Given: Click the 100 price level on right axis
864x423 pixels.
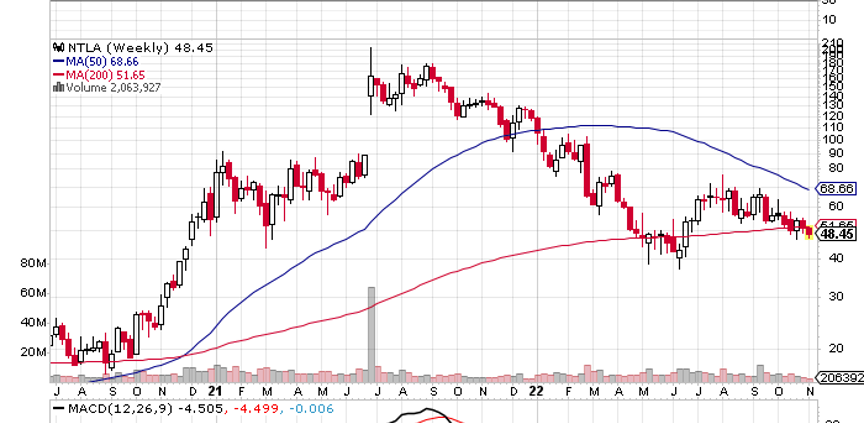Looking at the screenshot, I should pos(833,139).
